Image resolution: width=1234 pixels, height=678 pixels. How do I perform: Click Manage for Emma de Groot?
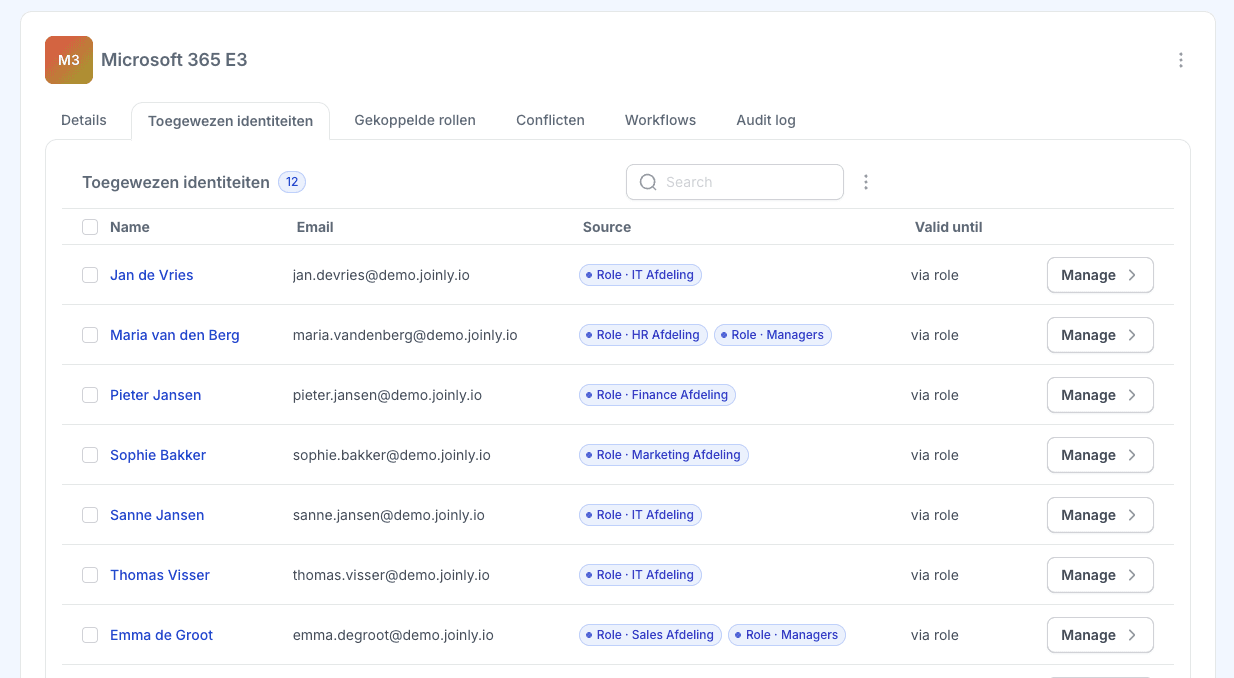[1100, 635]
